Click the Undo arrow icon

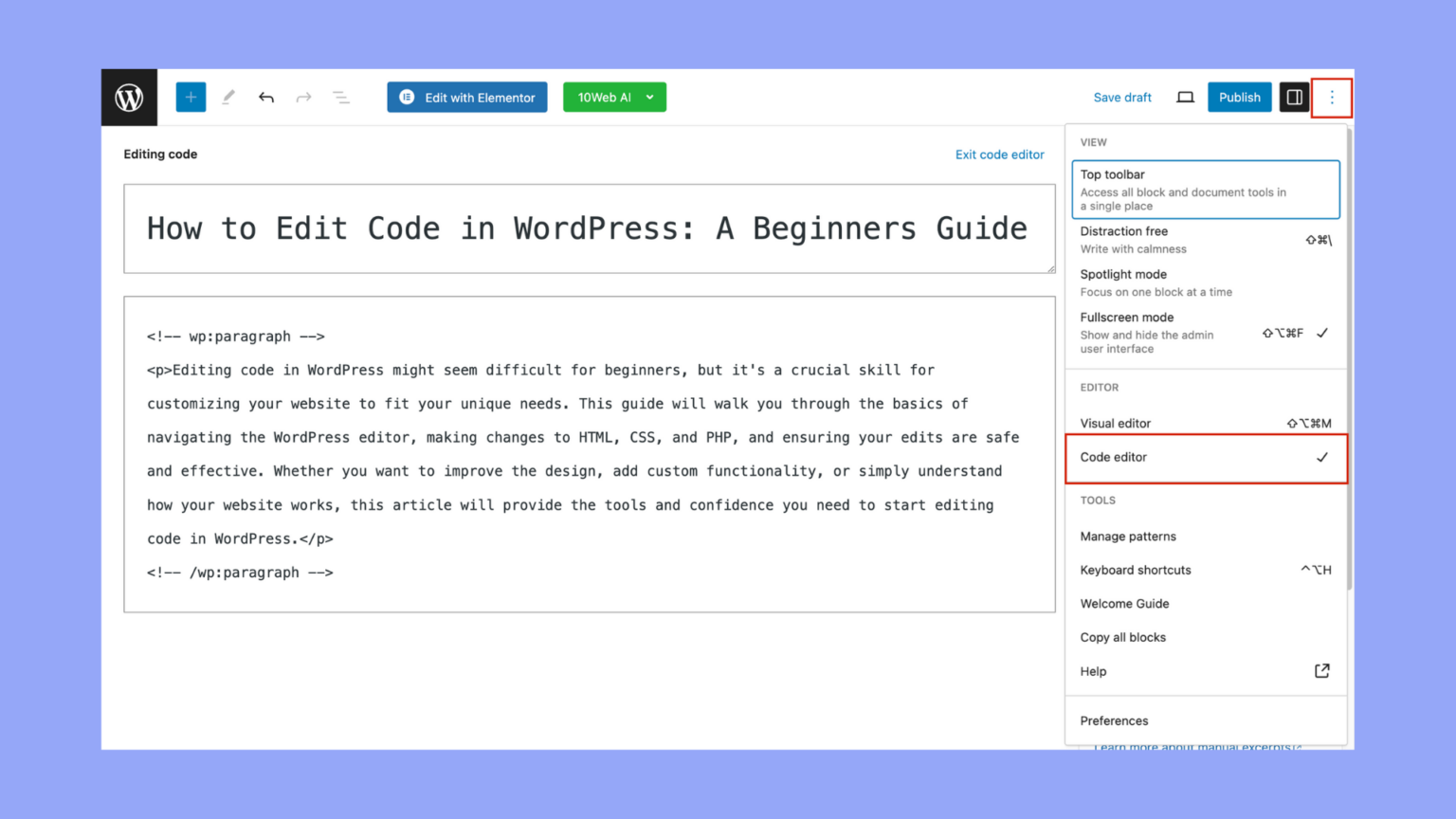coord(266,97)
